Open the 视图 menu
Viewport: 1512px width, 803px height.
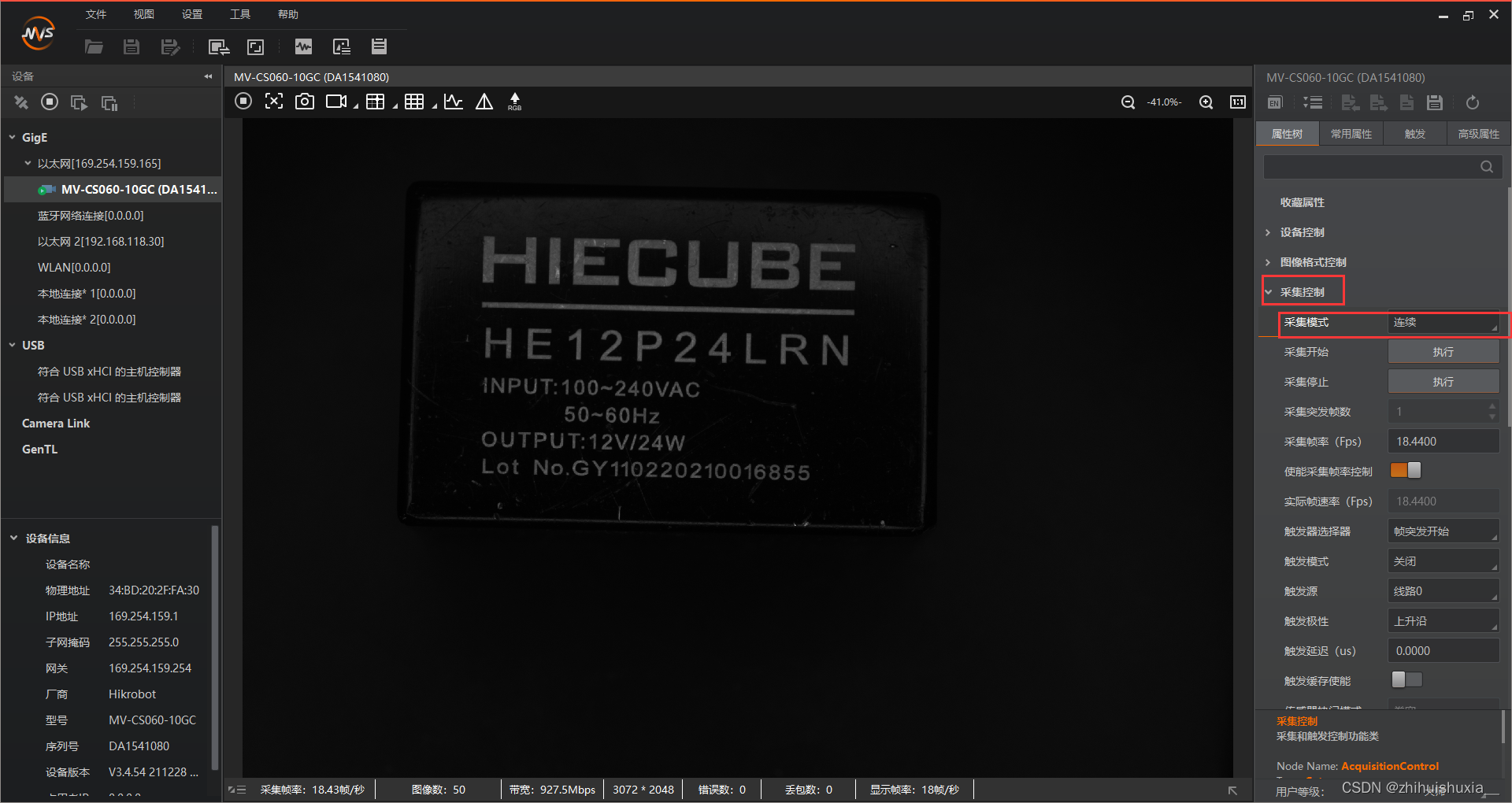(x=144, y=14)
